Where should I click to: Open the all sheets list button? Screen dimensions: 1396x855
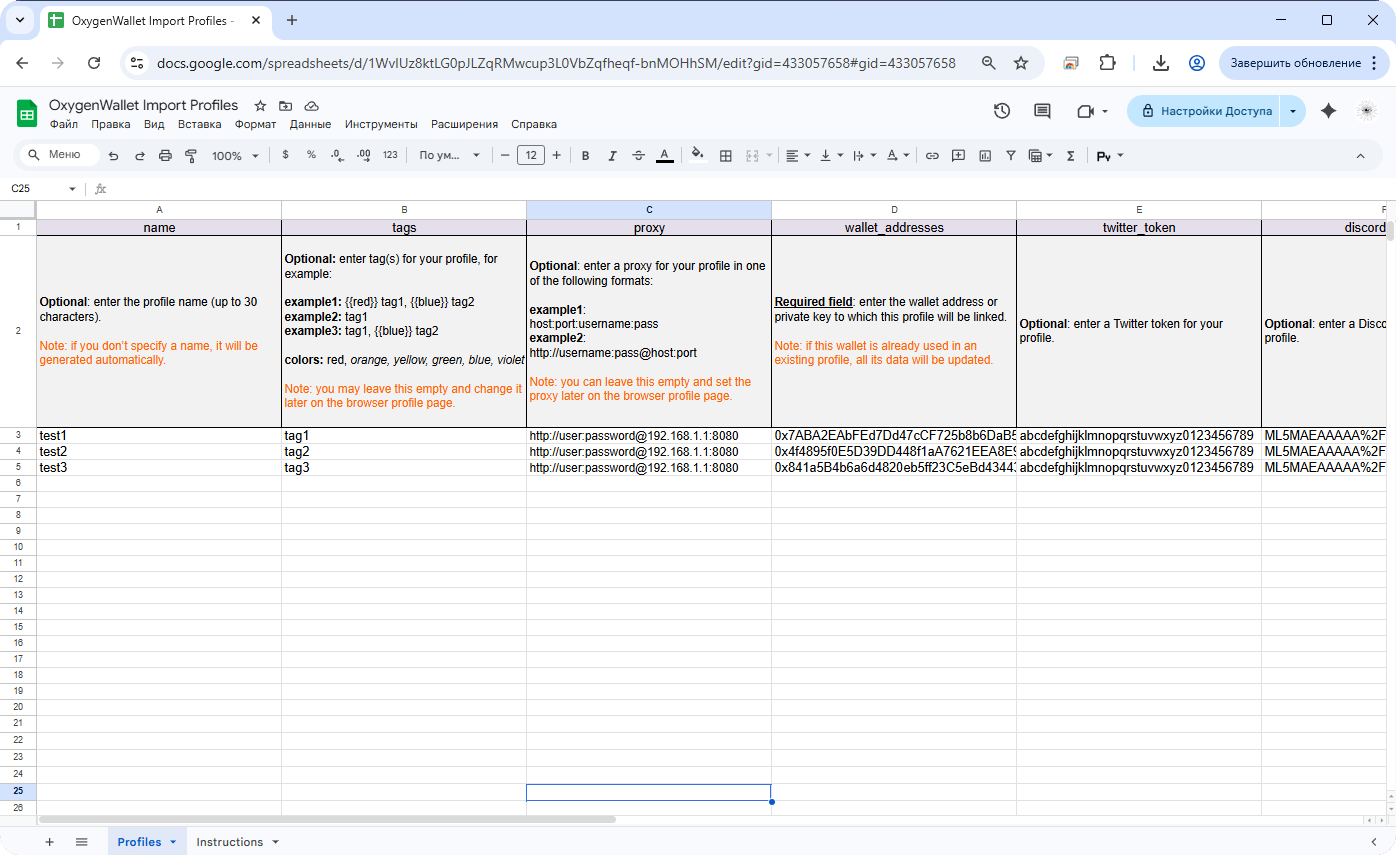point(82,842)
